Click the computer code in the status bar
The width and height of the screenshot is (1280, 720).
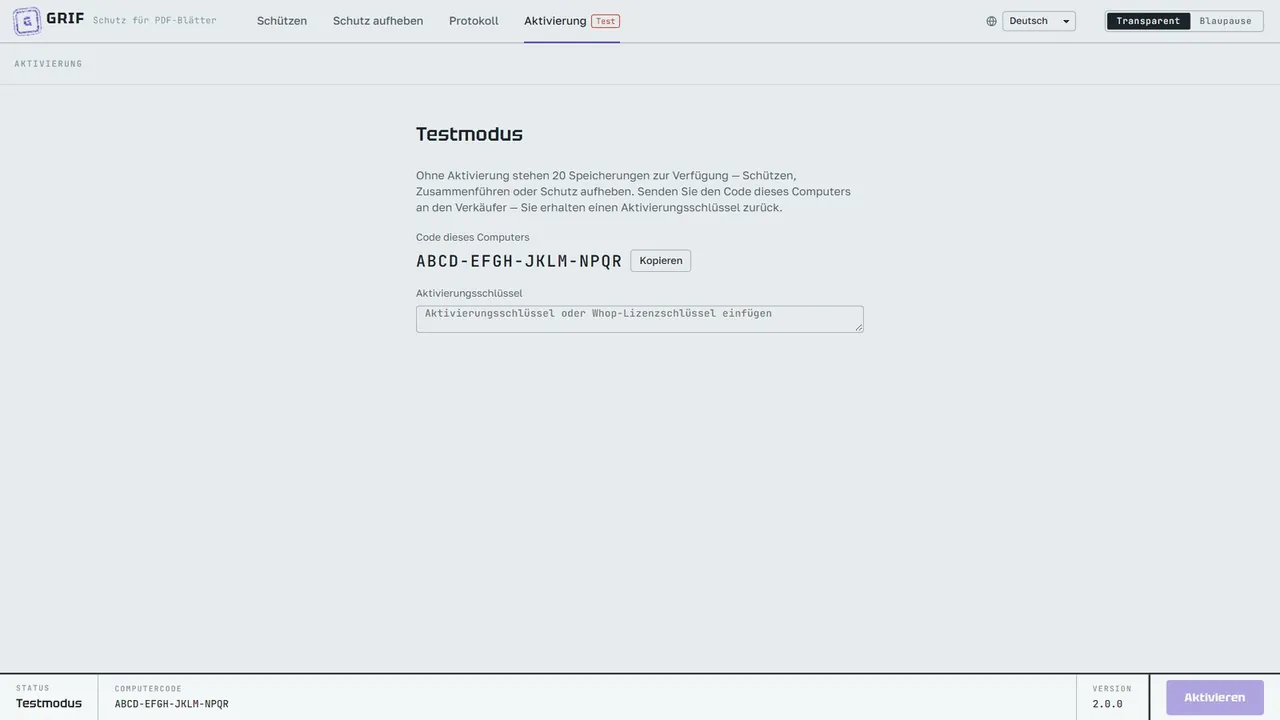point(172,704)
